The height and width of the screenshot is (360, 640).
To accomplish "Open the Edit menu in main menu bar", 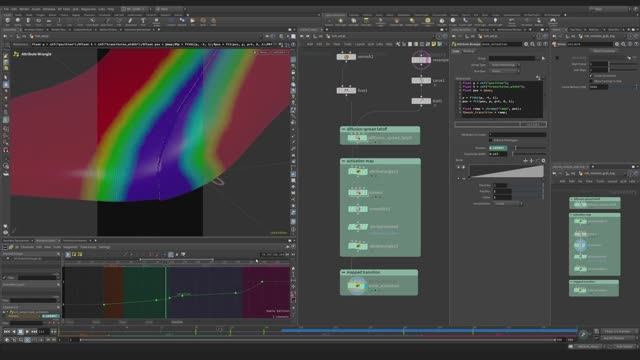I will pyautogui.click(x=14, y=9).
